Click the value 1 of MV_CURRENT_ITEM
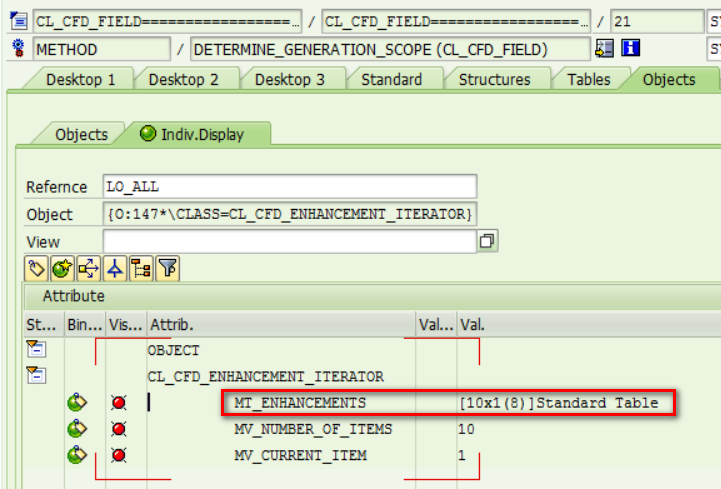This screenshot has width=721, height=489. (x=462, y=455)
